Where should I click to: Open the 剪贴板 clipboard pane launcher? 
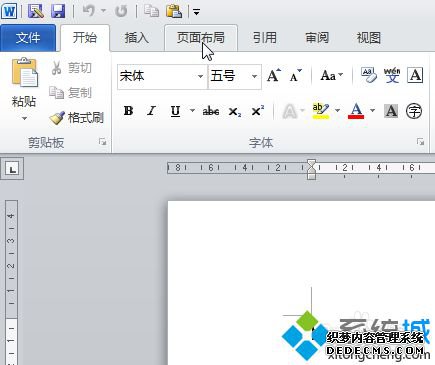pos(102,142)
